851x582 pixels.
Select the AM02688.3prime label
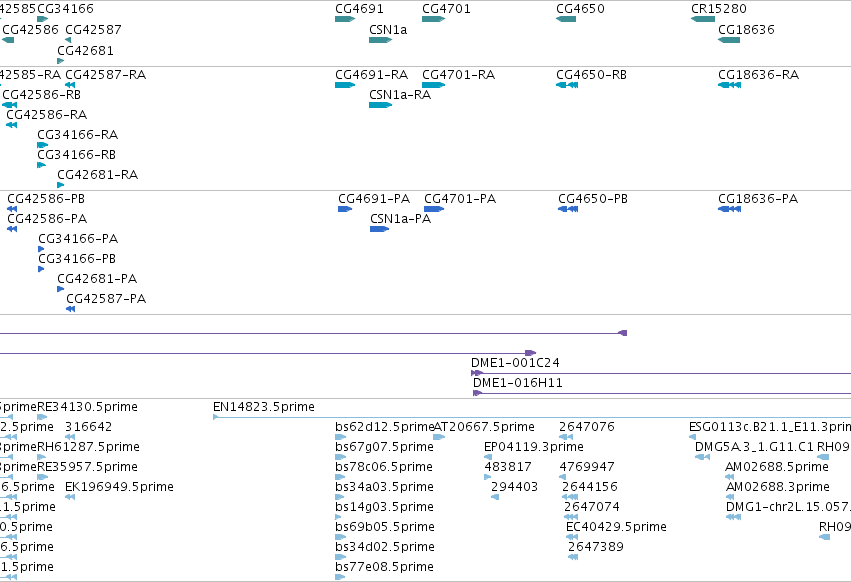click(777, 486)
